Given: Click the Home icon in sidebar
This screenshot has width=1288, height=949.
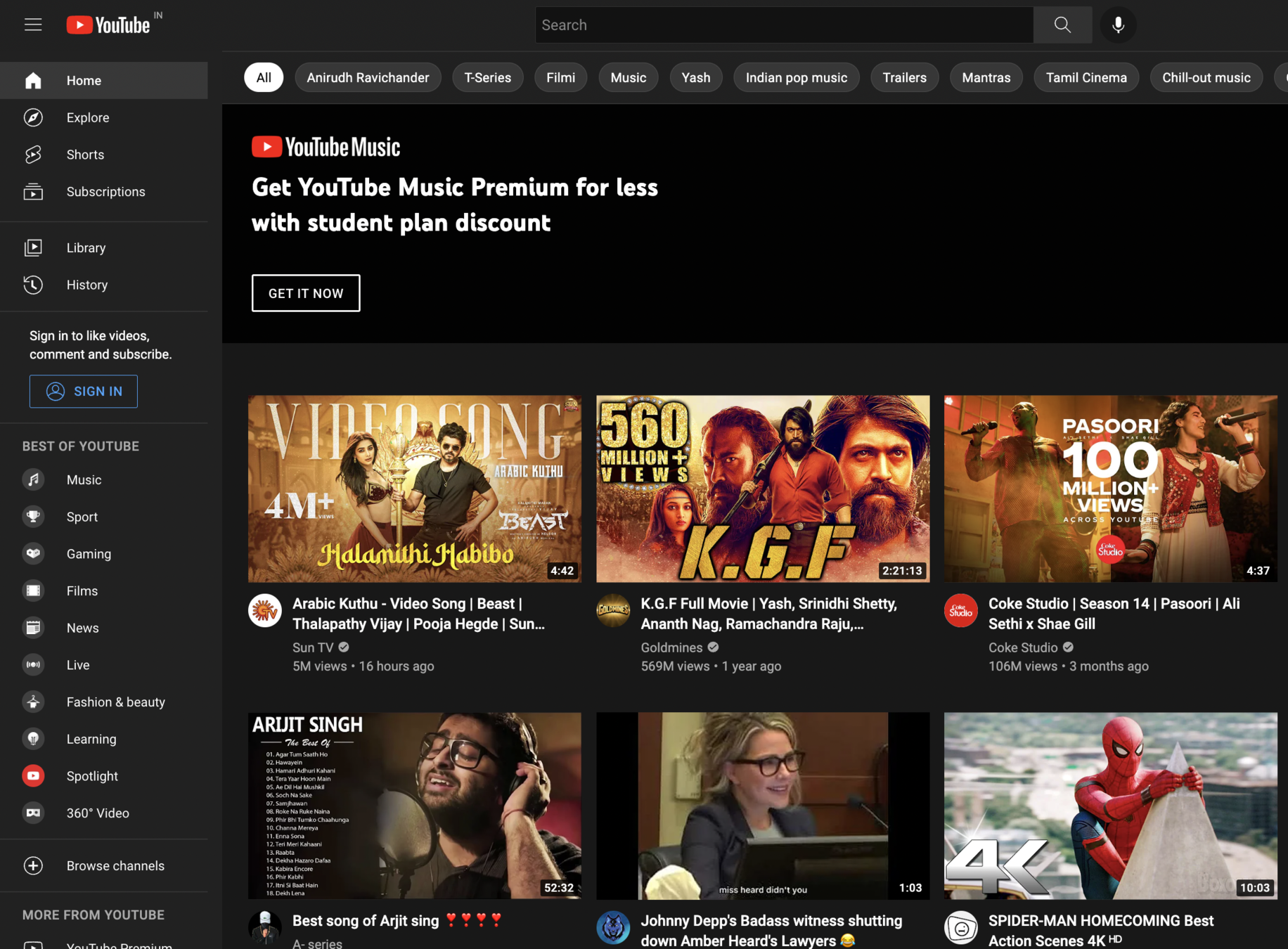Looking at the screenshot, I should coord(33,80).
